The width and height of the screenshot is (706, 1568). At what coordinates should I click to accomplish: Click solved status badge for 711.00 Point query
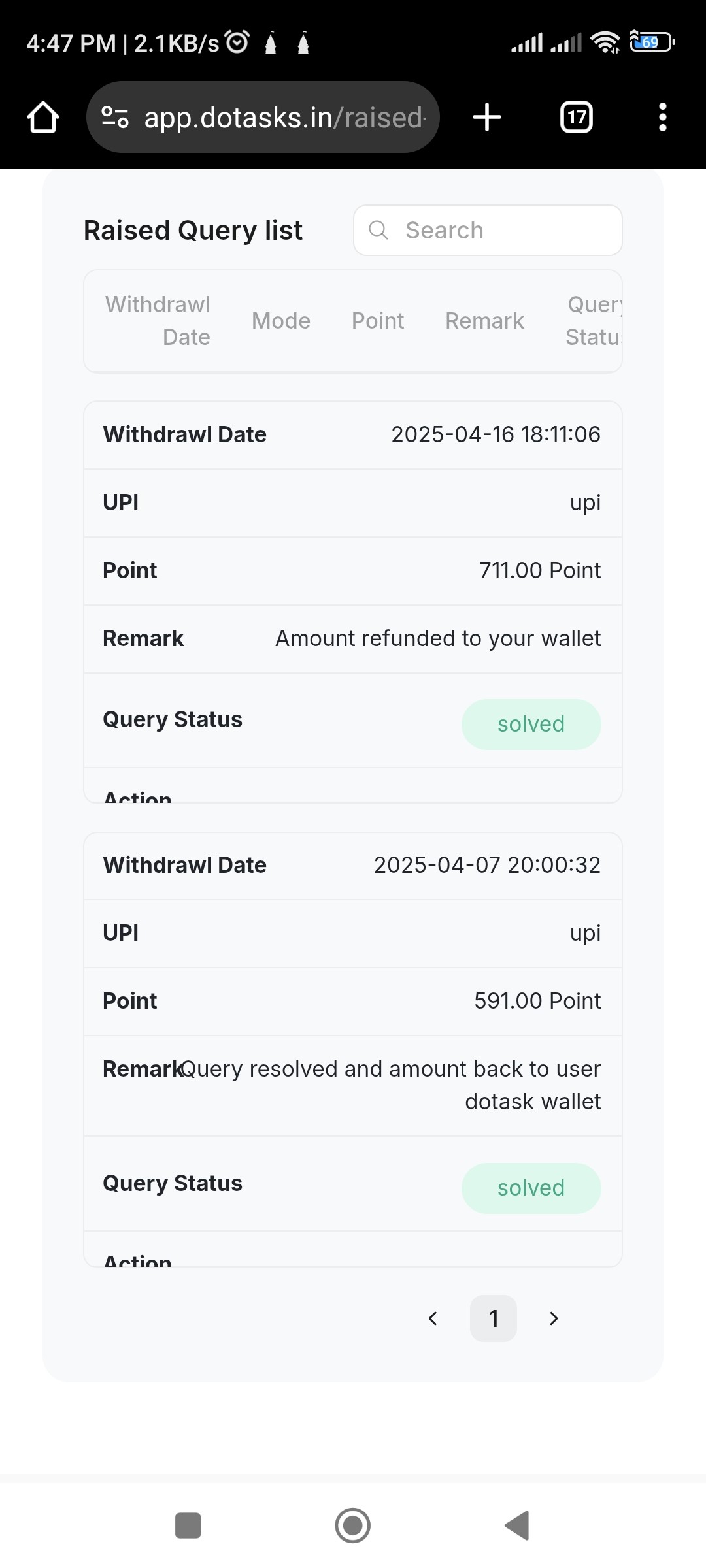point(531,725)
